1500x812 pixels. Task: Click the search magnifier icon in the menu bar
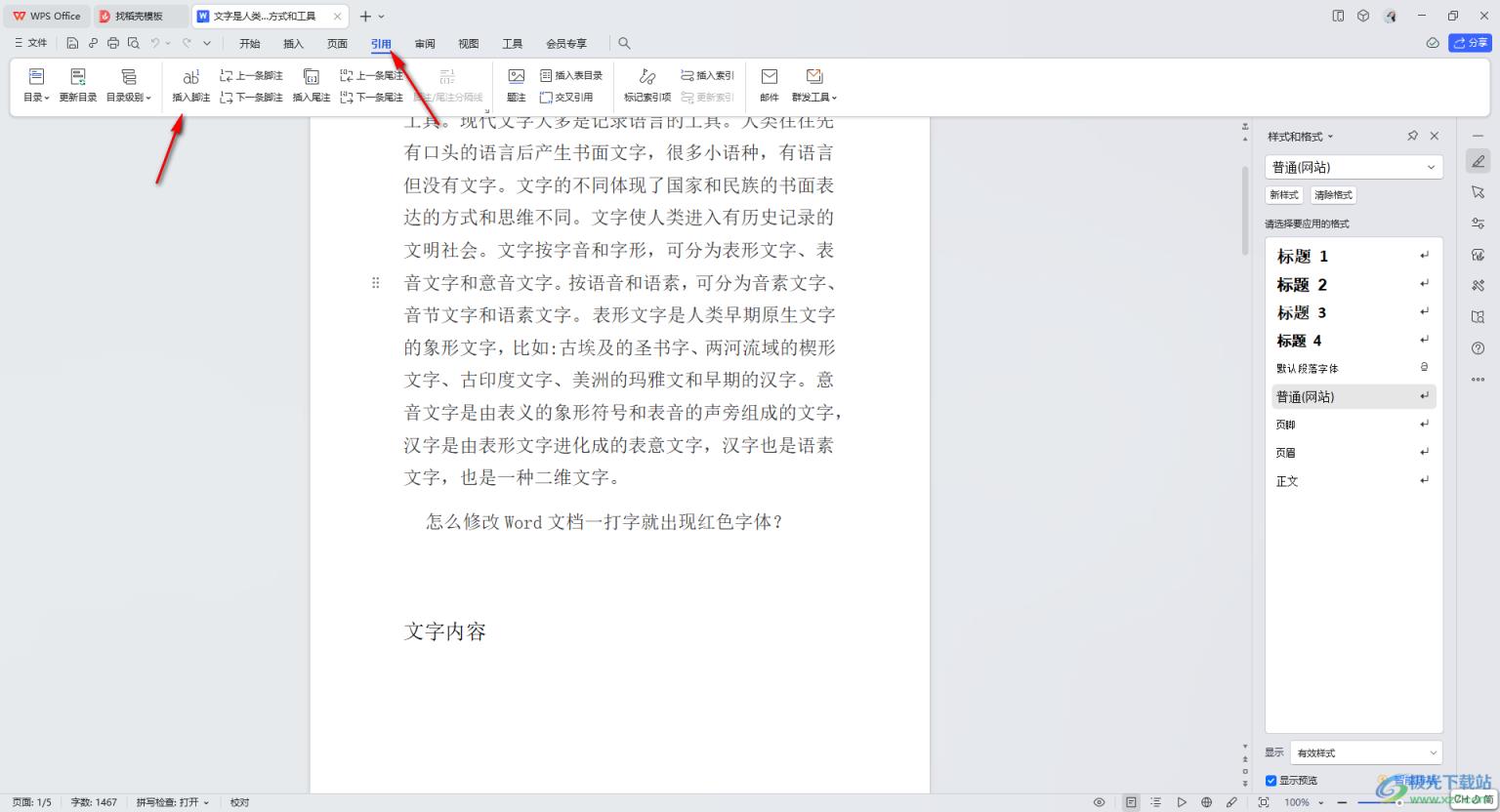624,43
